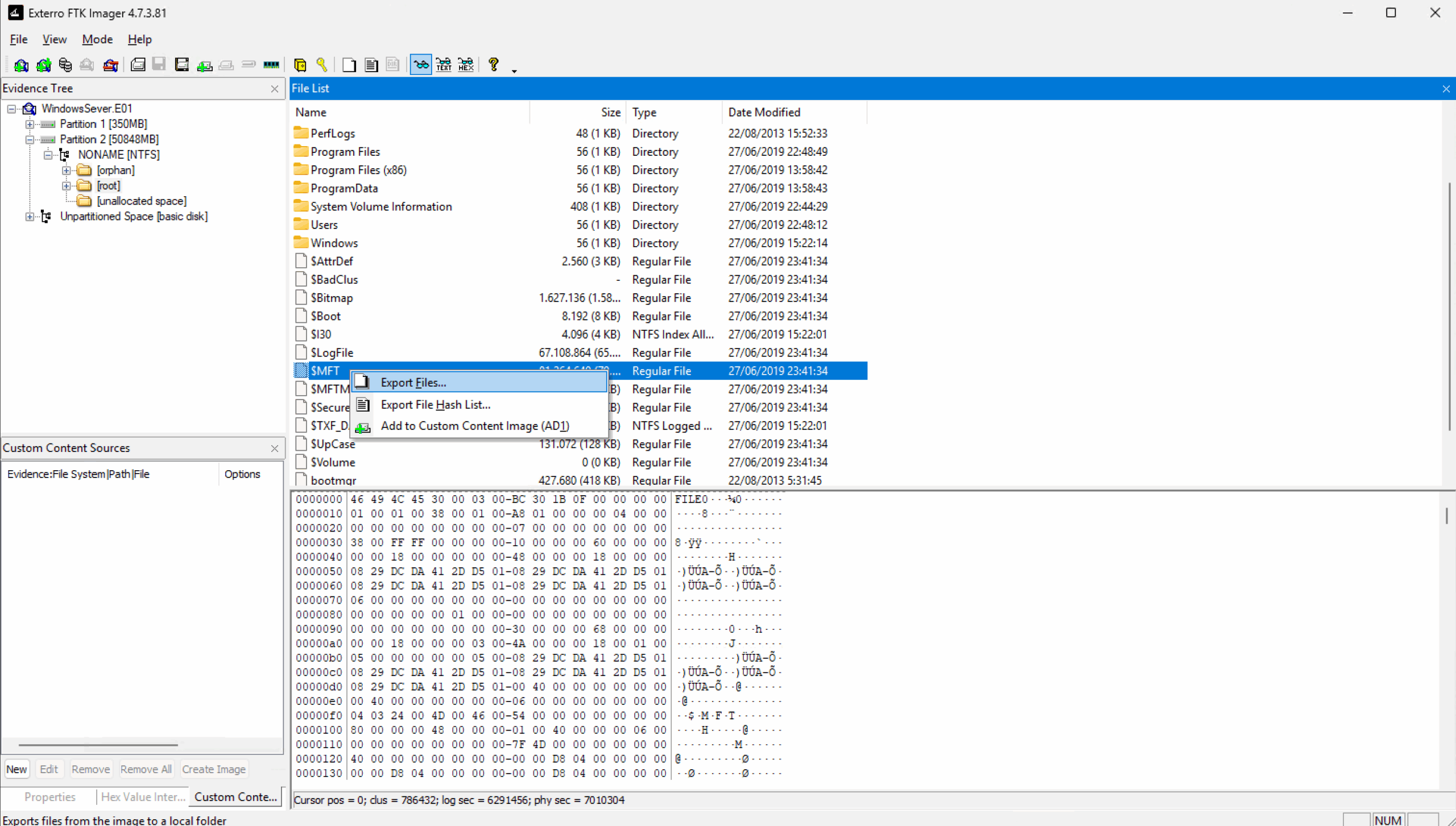
Task: Open the File menu
Action: coord(18,39)
